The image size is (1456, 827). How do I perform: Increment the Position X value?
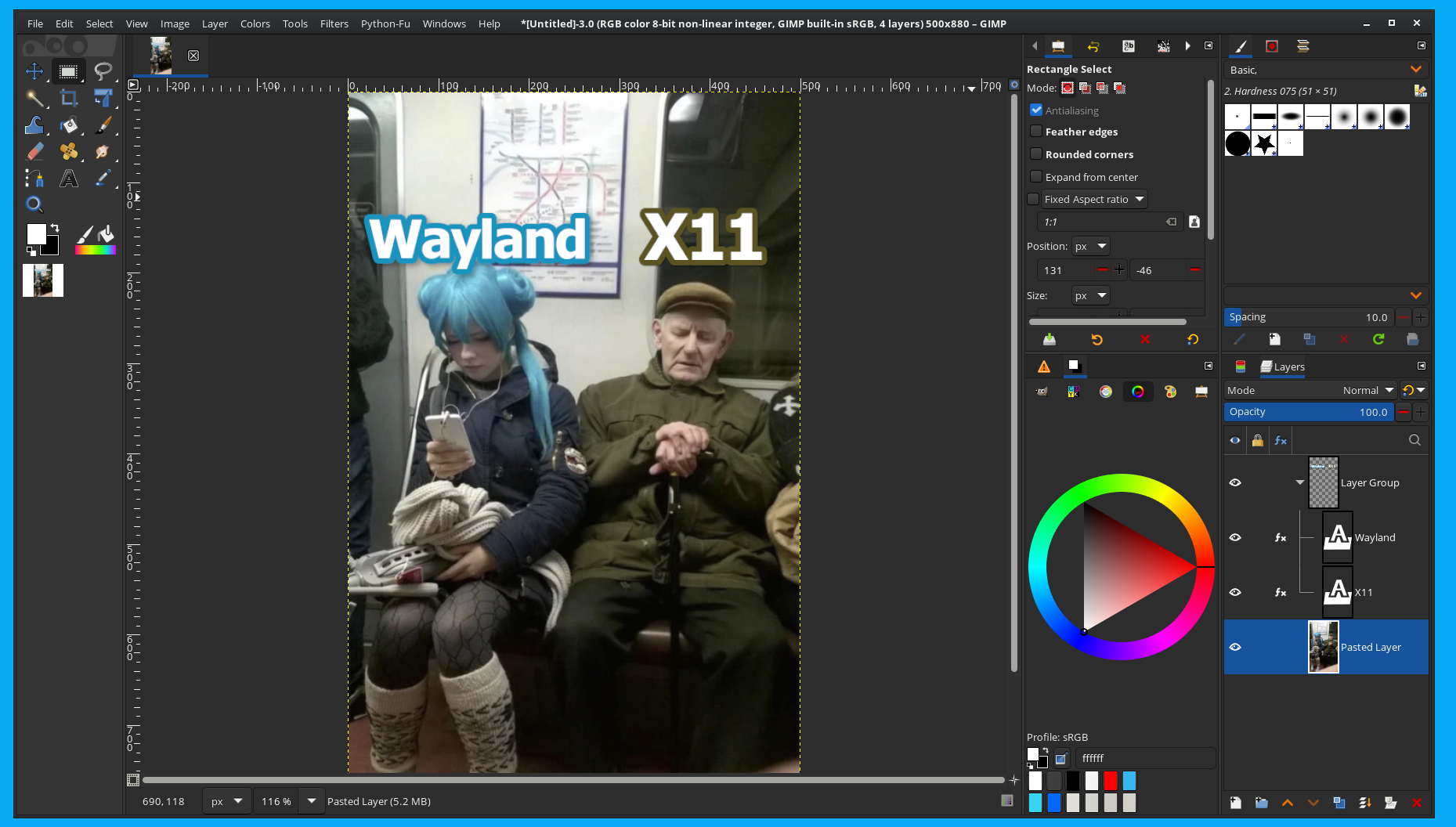click(1119, 270)
